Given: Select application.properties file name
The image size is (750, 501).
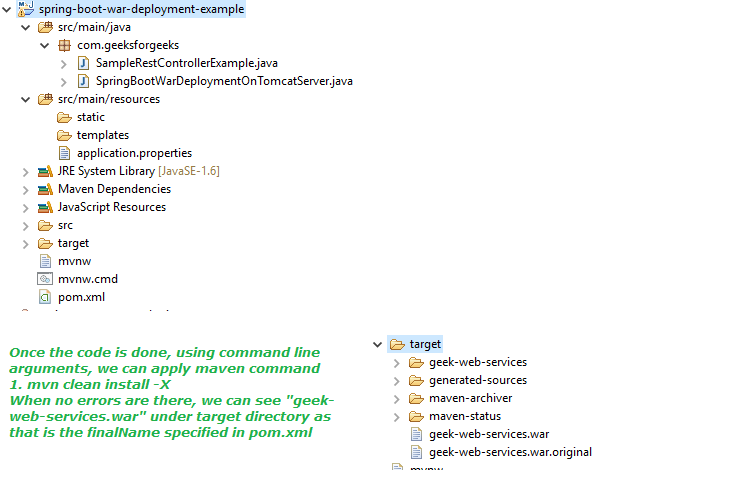Looking at the screenshot, I should (134, 153).
